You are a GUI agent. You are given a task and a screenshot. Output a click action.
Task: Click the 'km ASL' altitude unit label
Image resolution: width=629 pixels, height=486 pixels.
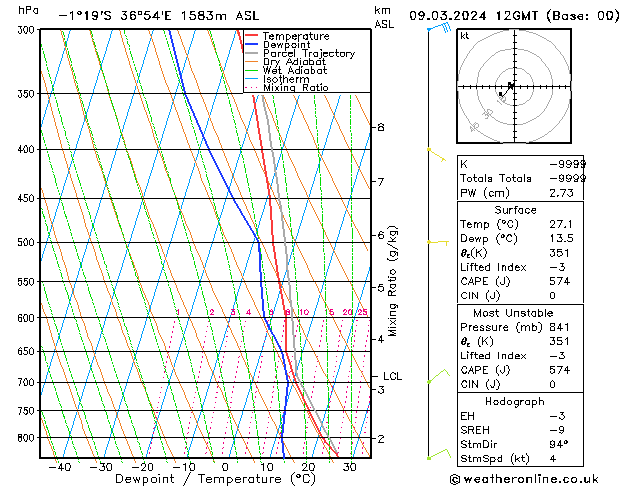(384, 17)
